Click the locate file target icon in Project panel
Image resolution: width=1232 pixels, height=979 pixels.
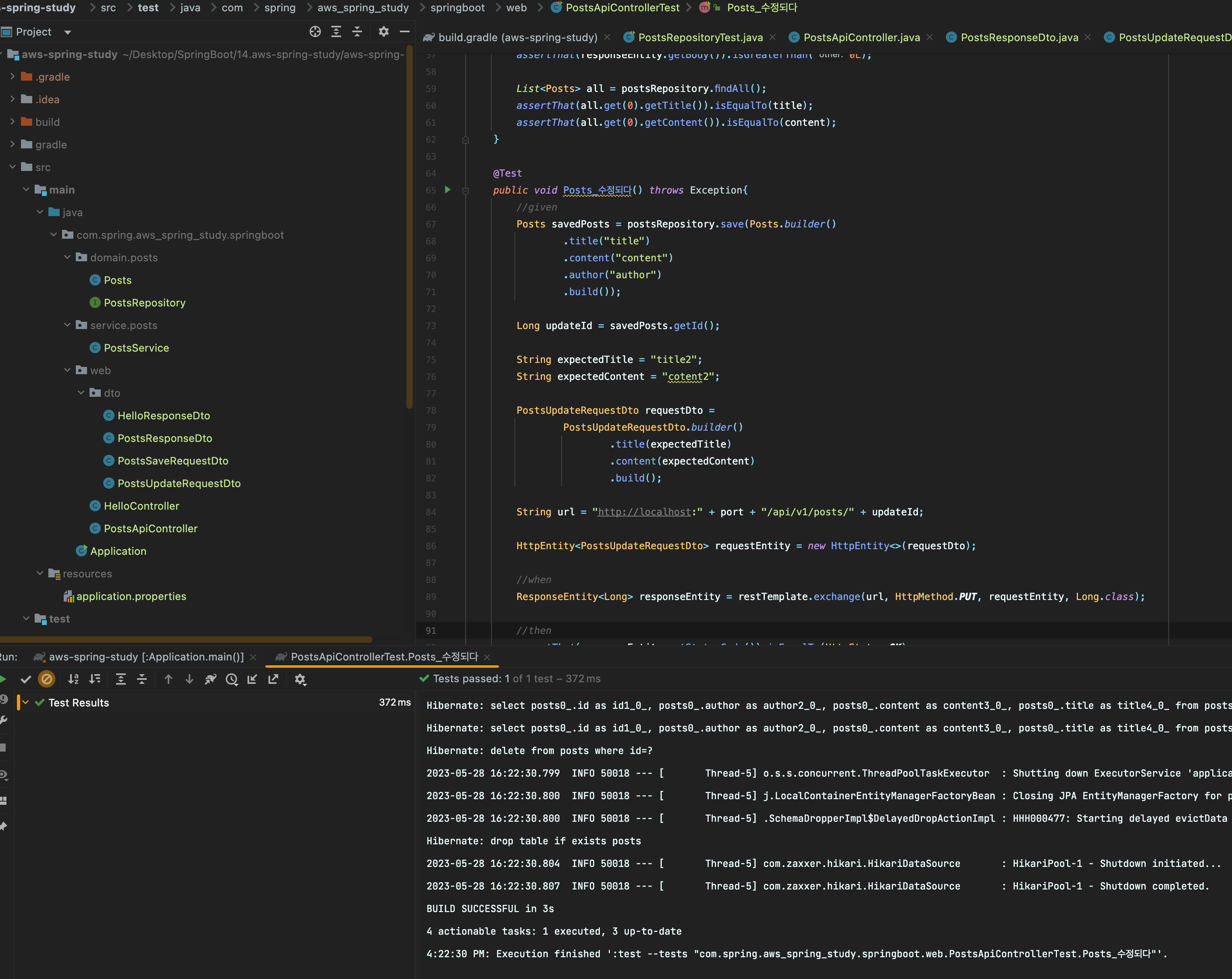click(315, 32)
